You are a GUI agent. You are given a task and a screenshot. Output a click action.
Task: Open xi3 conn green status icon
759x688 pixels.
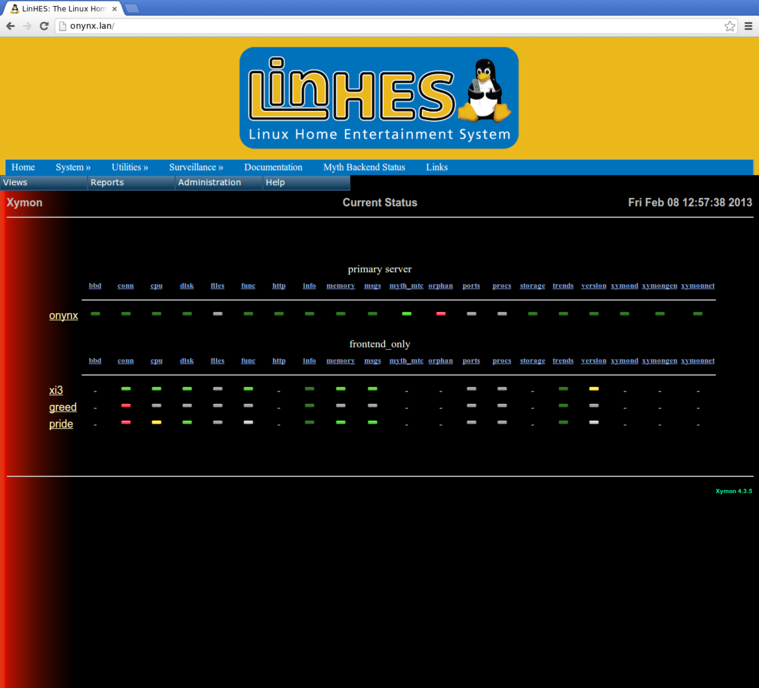click(126, 389)
